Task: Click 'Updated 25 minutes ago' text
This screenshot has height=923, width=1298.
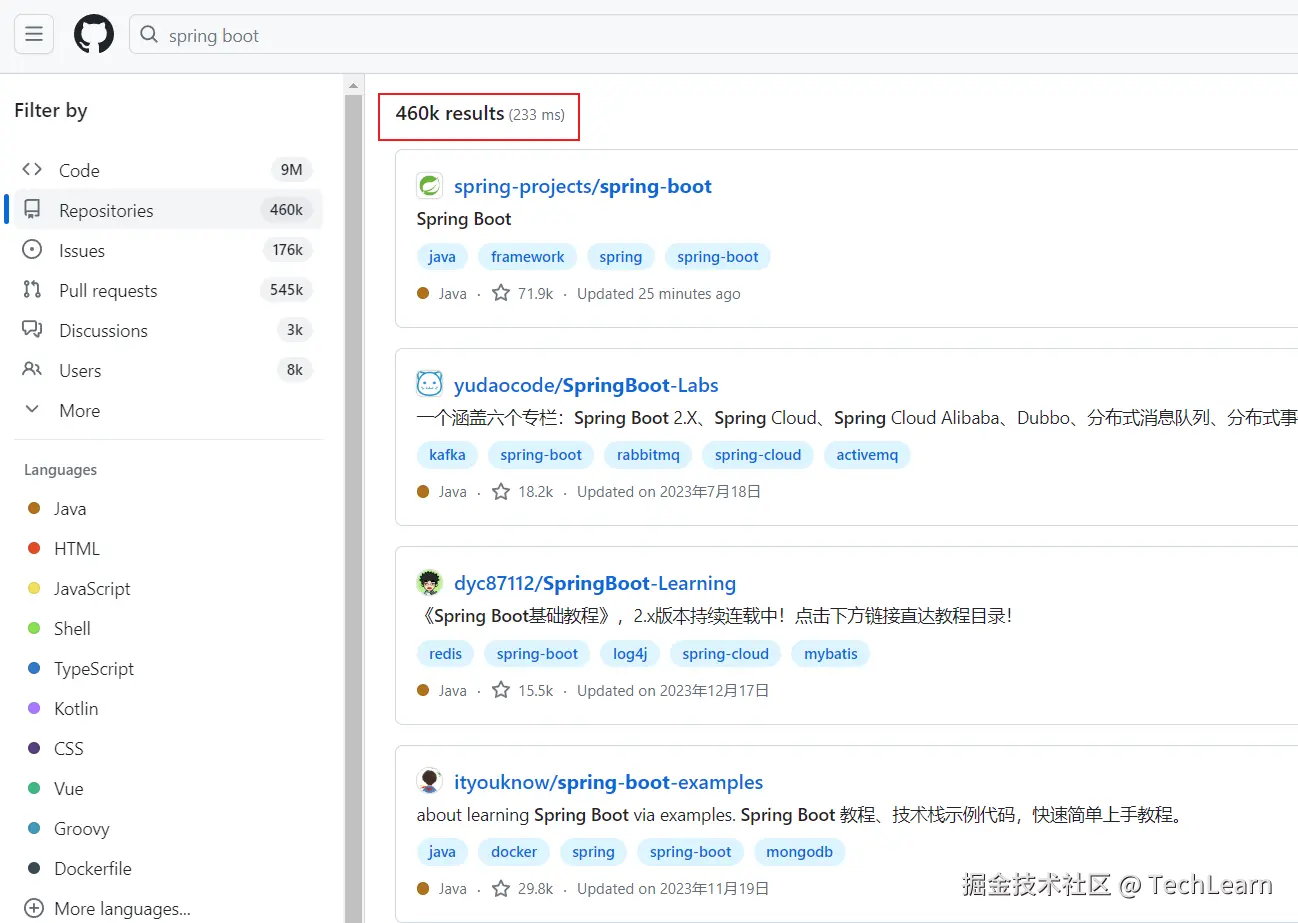Action: (x=659, y=294)
